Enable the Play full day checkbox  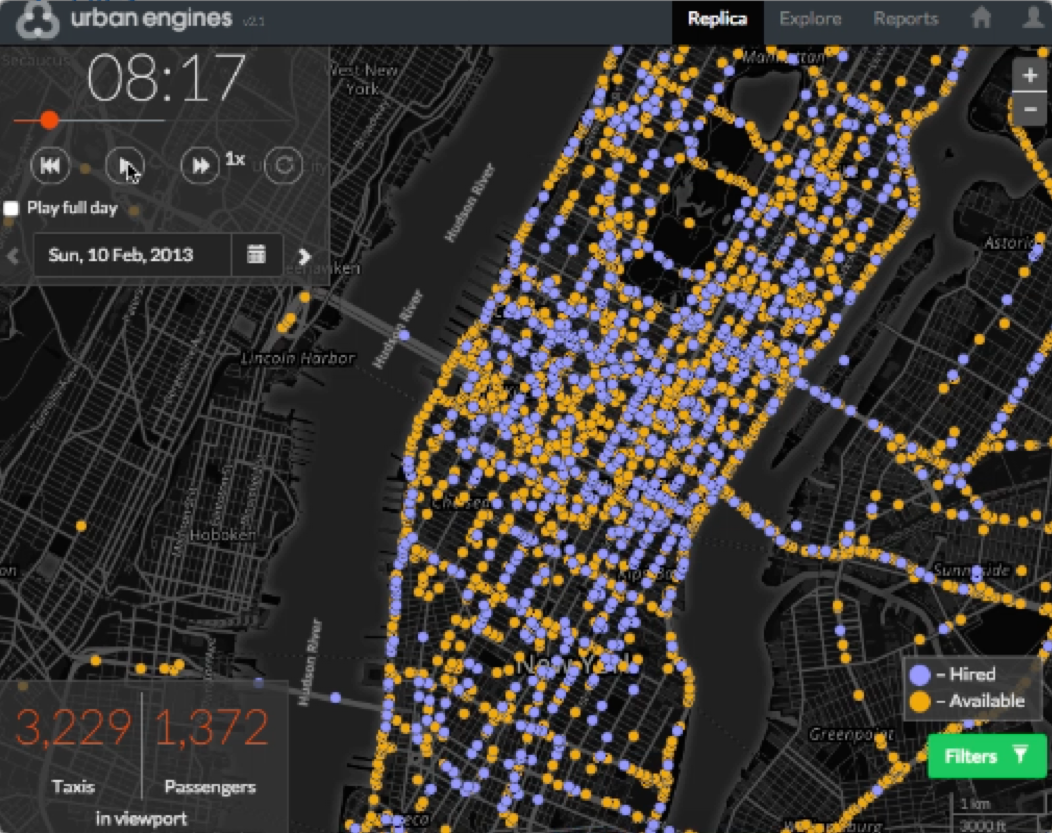[12, 209]
